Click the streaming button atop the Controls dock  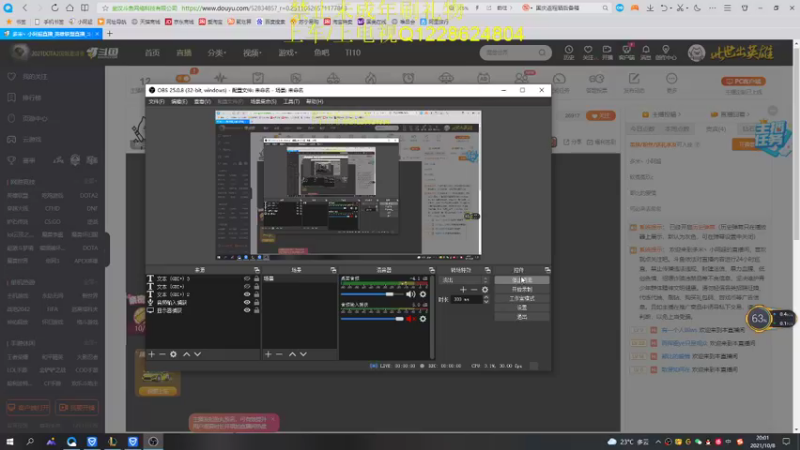coord(522,280)
